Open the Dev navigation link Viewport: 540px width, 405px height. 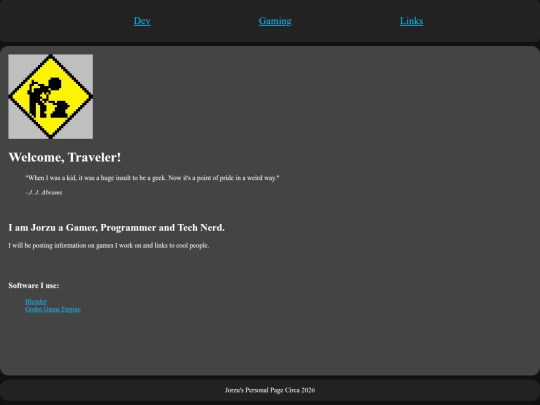(142, 21)
